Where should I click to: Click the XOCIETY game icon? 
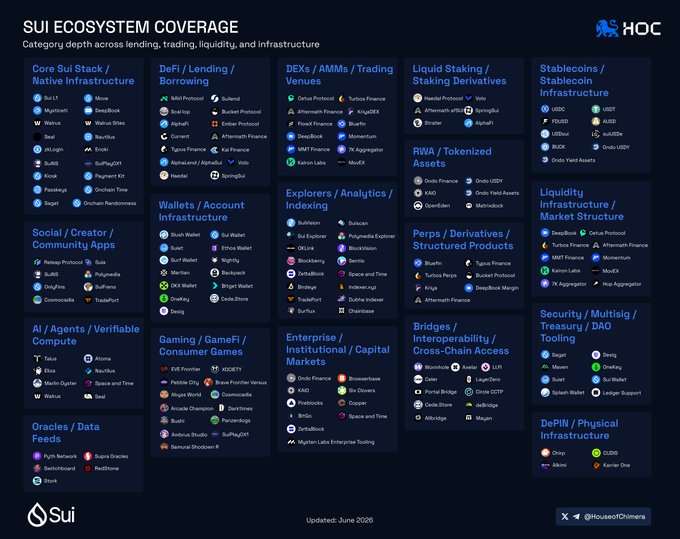(215, 369)
